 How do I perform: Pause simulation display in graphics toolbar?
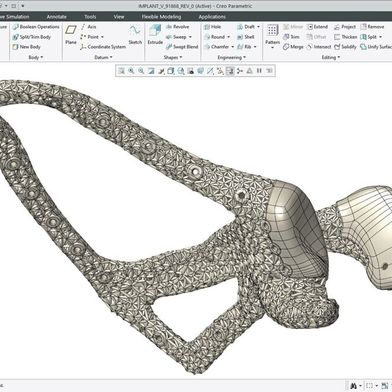point(259,71)
